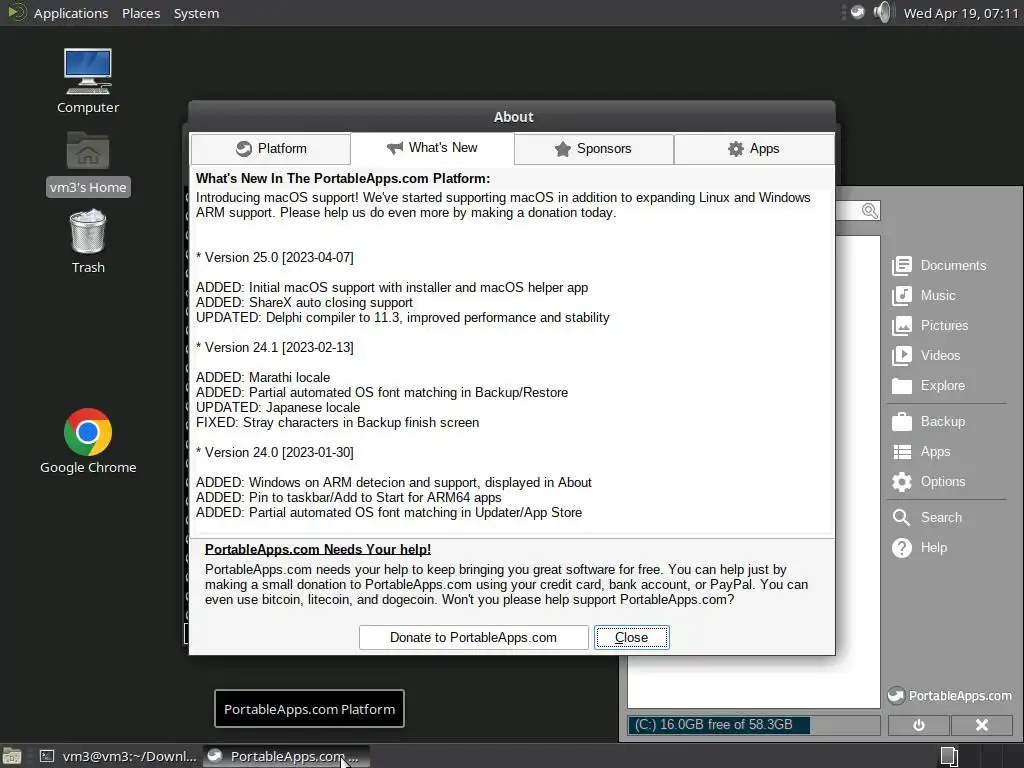Click the Version 25.0 [2023-04-07] line

point(274,257)
